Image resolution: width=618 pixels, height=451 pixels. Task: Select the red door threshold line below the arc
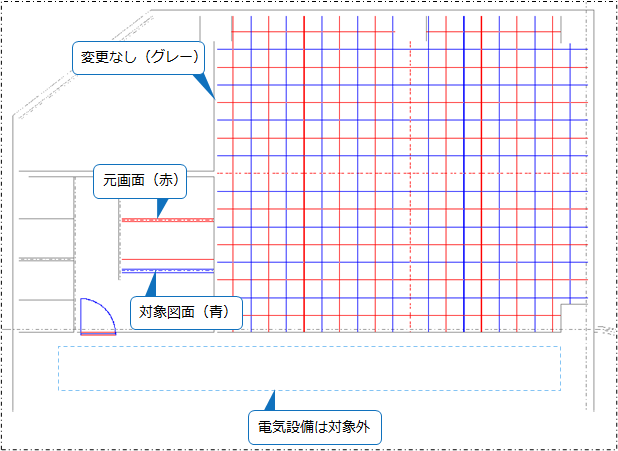point(98,332)
